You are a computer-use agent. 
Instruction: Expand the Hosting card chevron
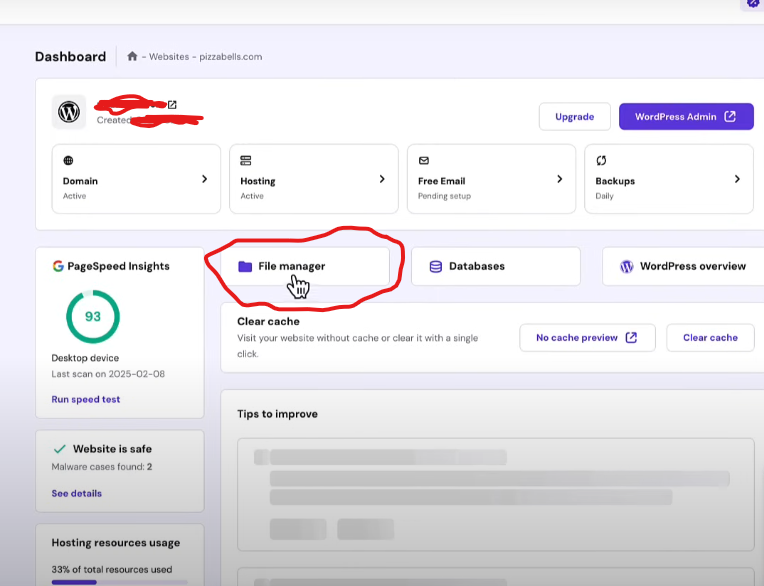pyautogui.click(x=382, y=179)
